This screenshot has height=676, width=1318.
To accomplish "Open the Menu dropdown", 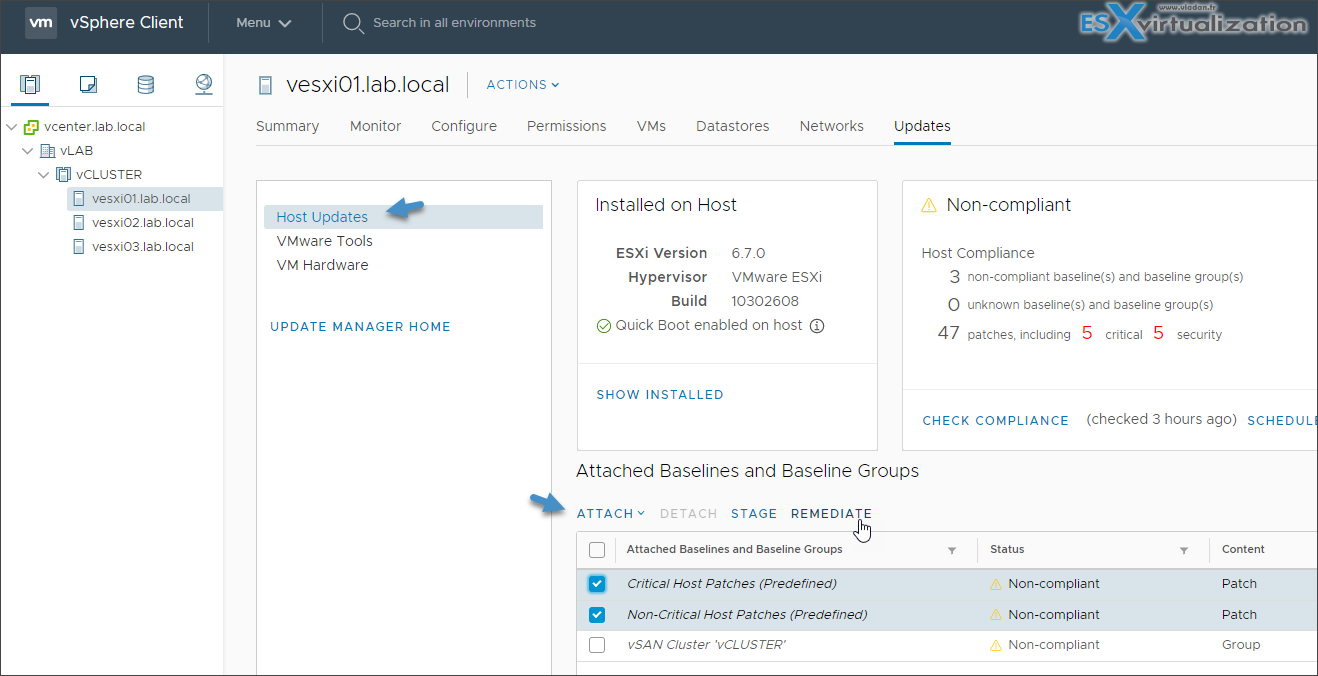I will 264,23.
